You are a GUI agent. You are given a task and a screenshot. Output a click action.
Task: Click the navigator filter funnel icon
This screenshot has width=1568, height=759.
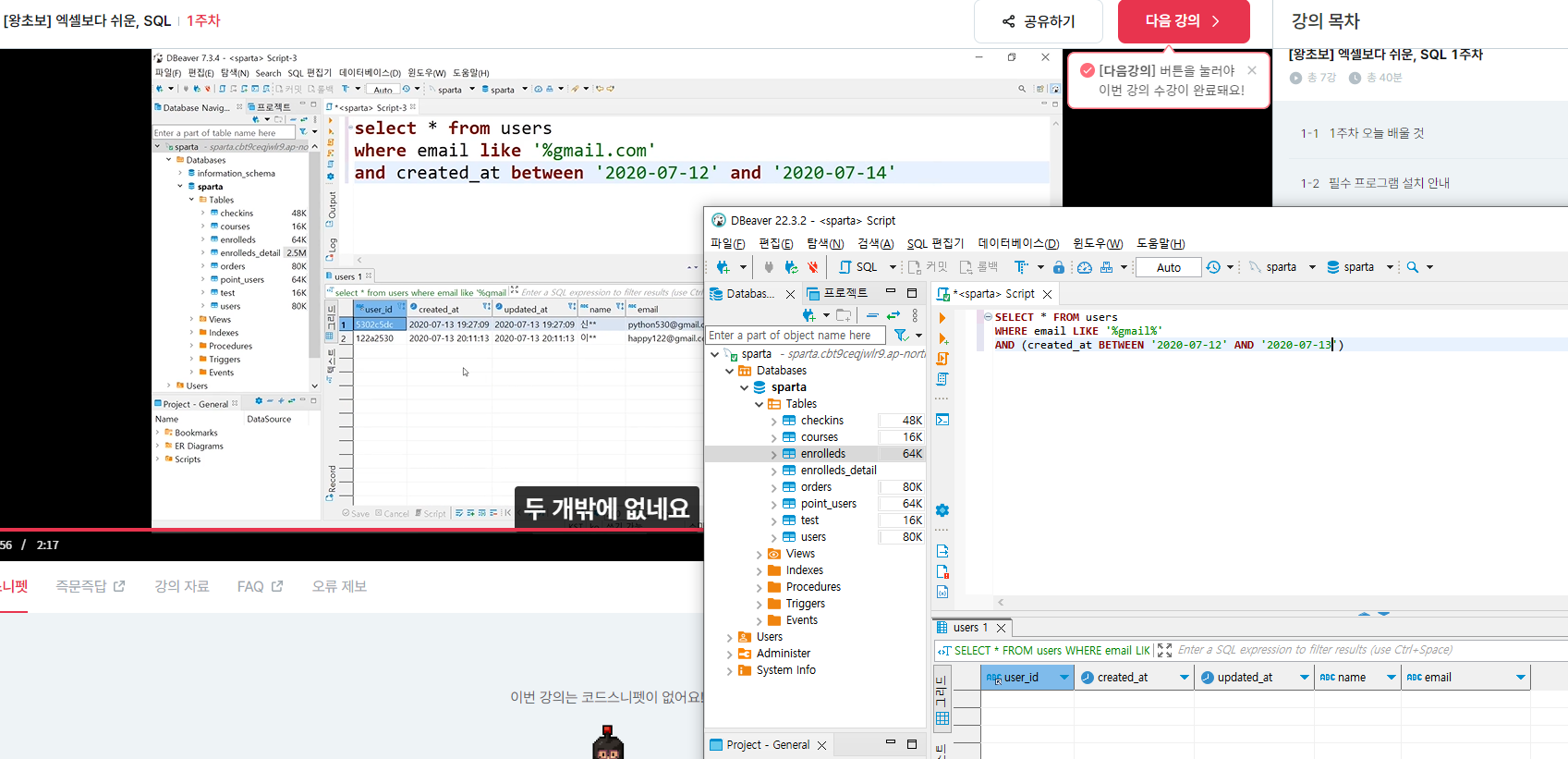(901, 335)
